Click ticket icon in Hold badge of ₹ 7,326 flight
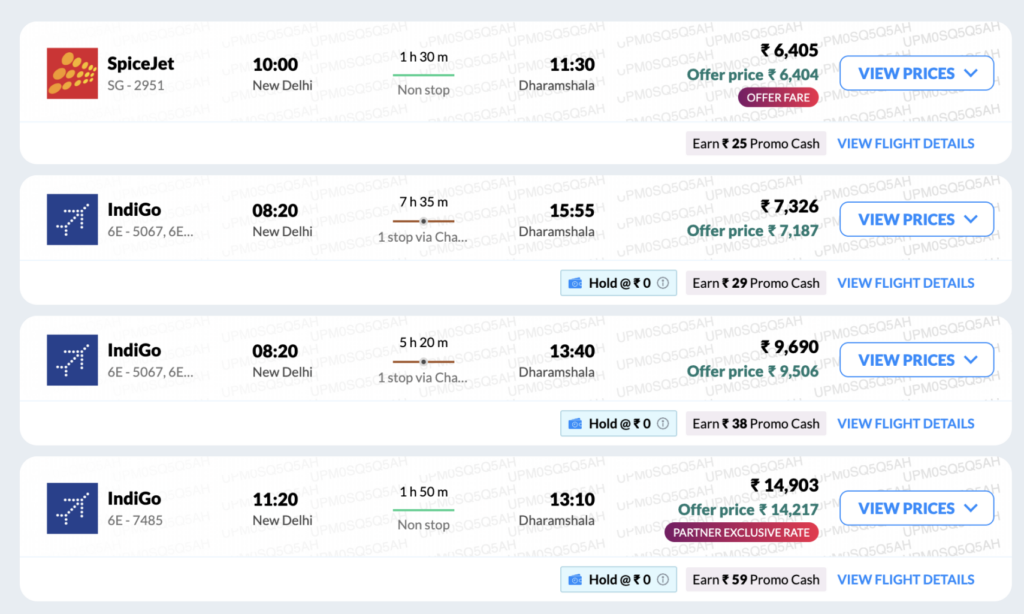1024x614 pixels. [575, 283]
